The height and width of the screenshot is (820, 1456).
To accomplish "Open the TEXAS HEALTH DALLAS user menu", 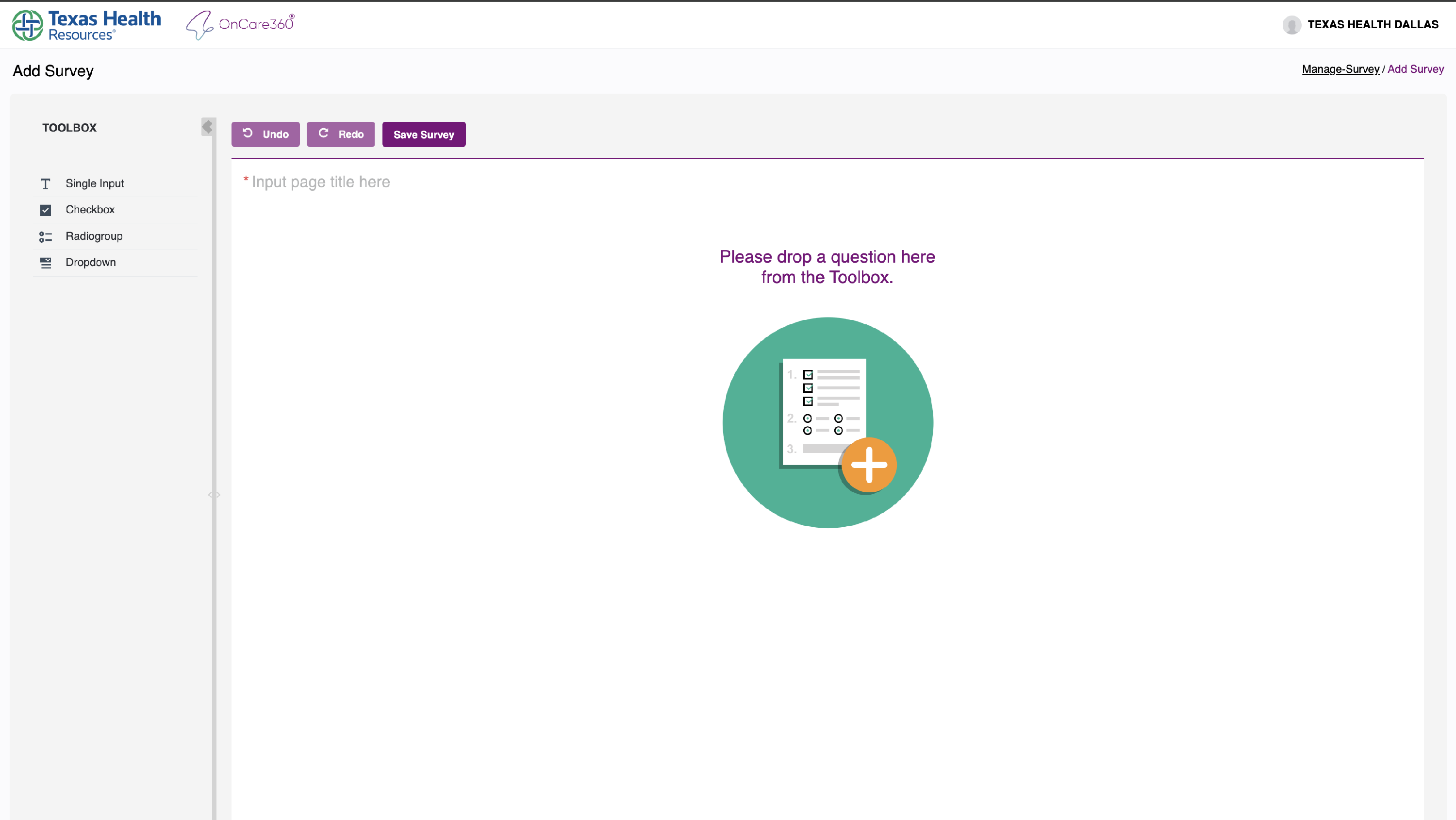I will point(1373,25).
